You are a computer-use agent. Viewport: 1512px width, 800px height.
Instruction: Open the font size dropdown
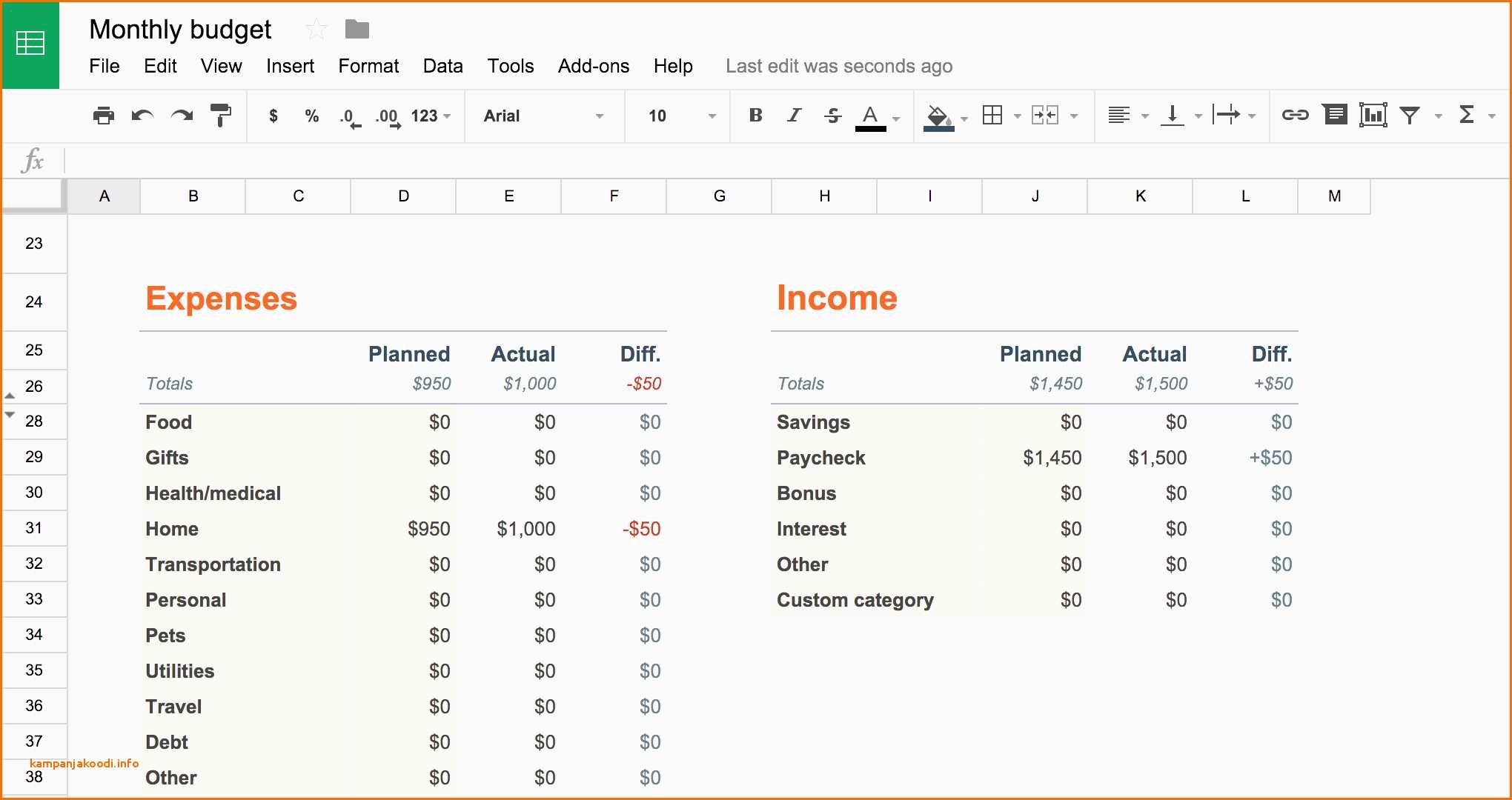(x=676, y=116)
